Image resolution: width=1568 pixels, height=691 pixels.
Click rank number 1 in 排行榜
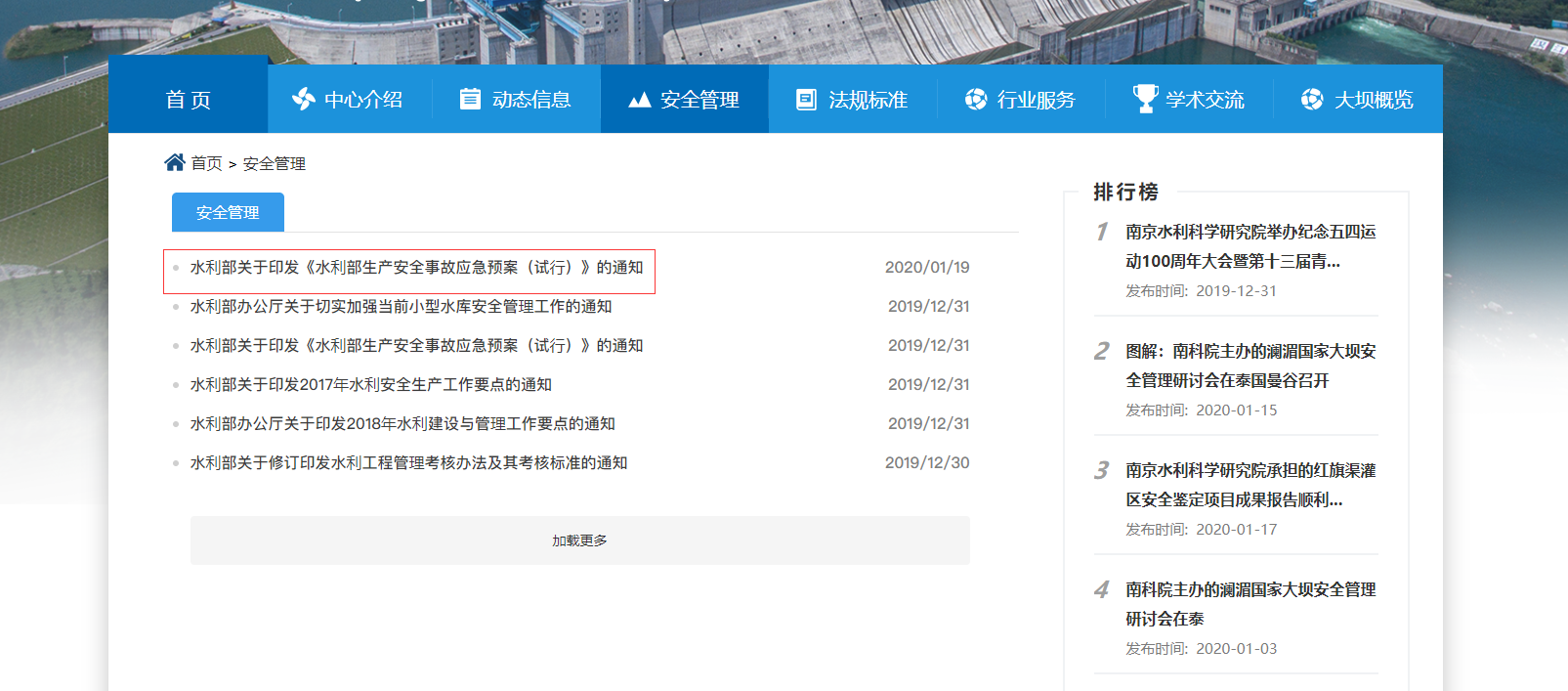click(x=1102, y=232)
